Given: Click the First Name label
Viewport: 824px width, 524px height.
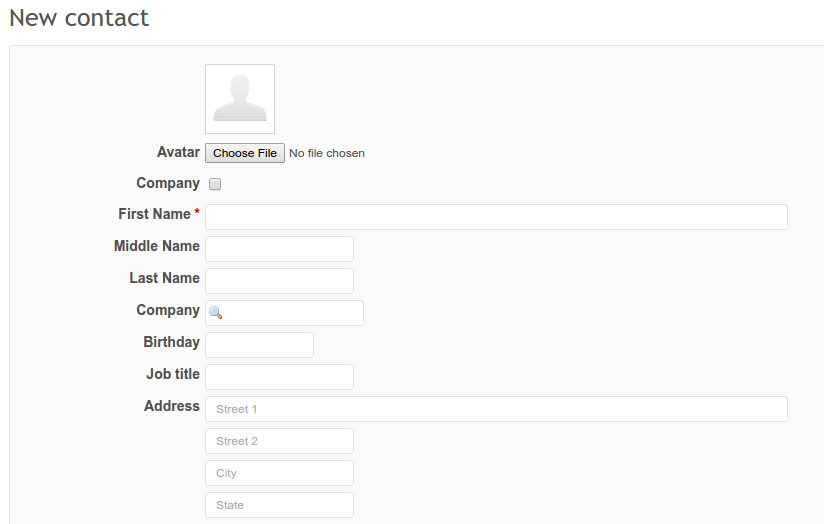Looking at the screenshot, I should click(x=154, y=214).
